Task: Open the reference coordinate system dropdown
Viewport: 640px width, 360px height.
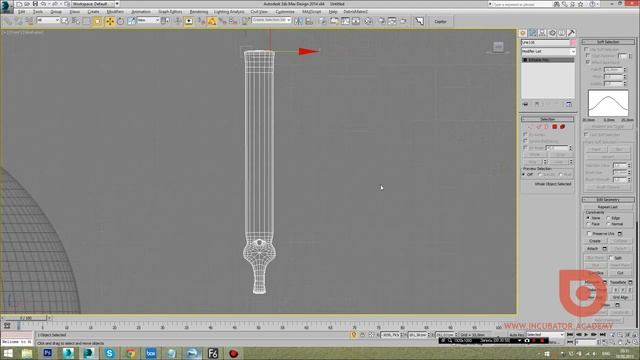Action: pyautogui.click(x=148, y=20)
